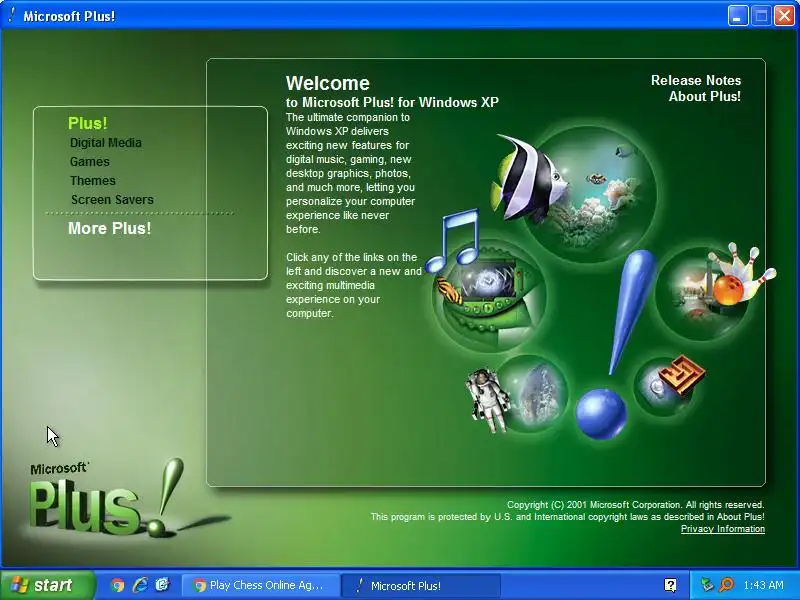Open Release Notes link

click(x=696, y=81)
